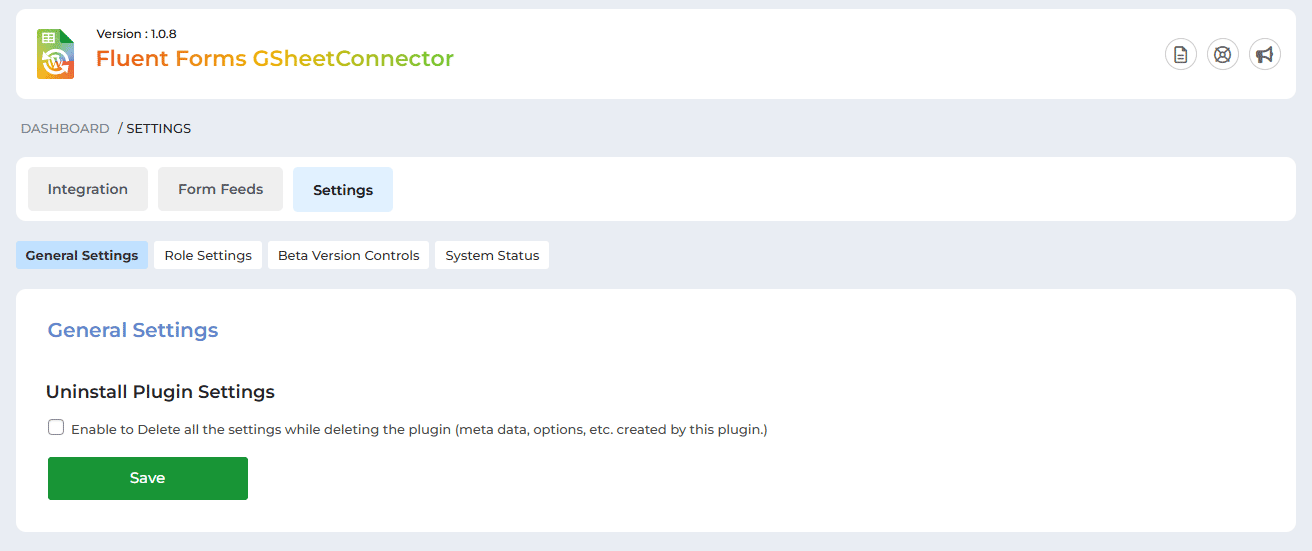This screenshot has height=551, width=1312.
Task: Click the Uninstall Plugin Settings heading
Action: tap(160, 392)
